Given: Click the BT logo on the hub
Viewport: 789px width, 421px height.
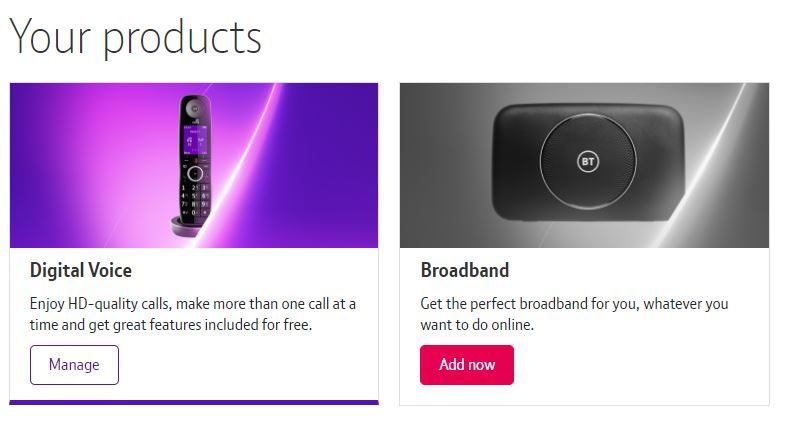Looking at the screenshot, I should (x=588, y=162).
